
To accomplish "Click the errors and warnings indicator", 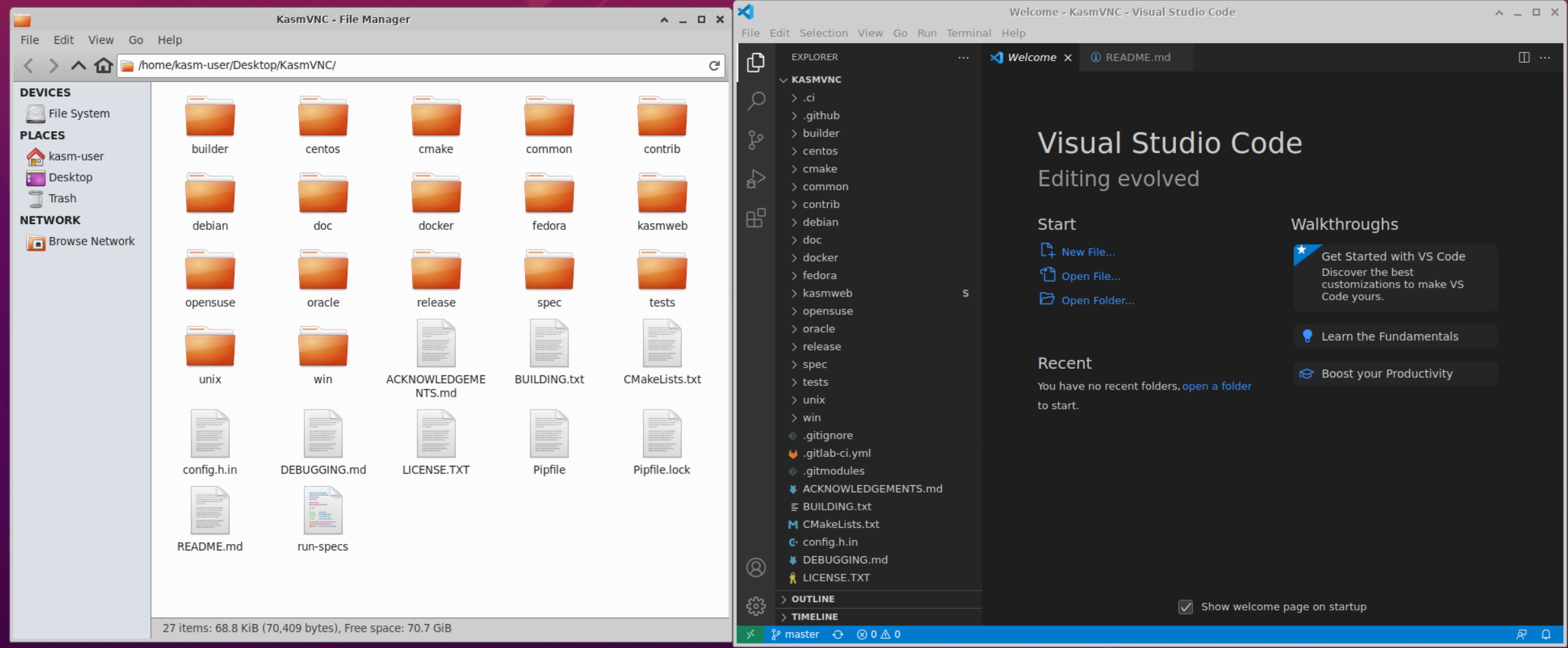I will [878, 634].
